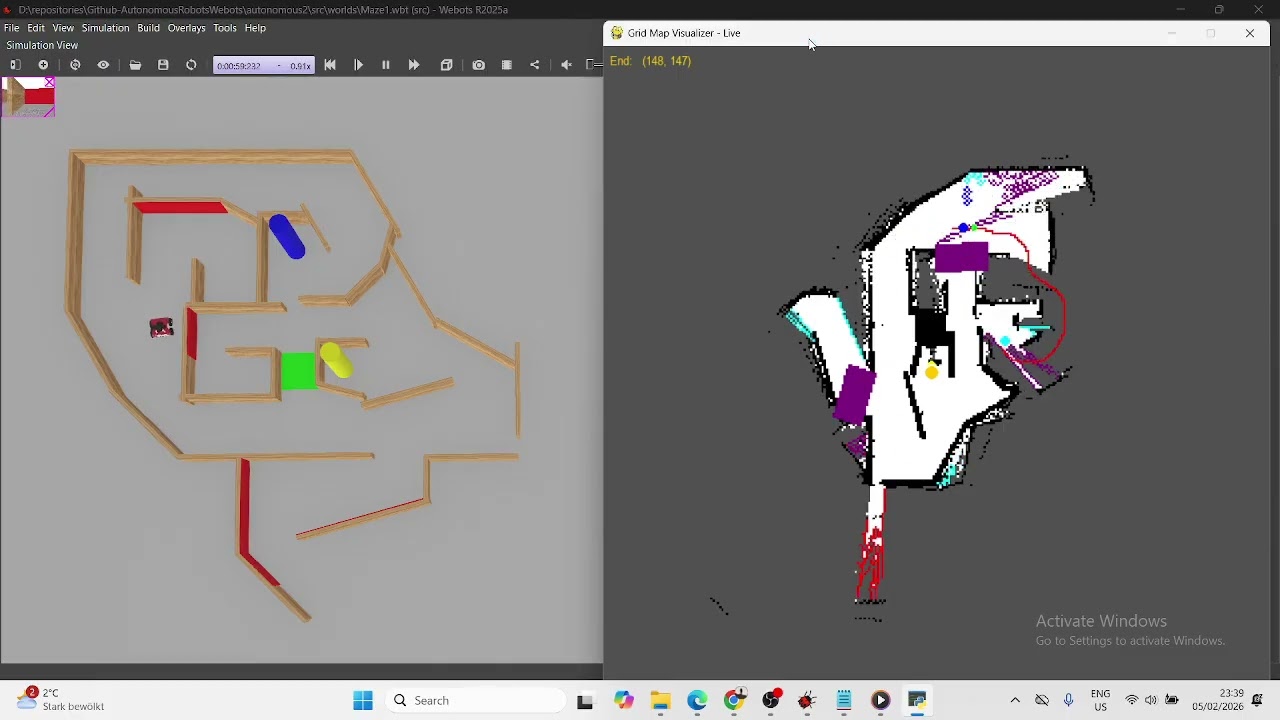
Task: Mute sound with the speaker icon
Action: pyautogui.click(x=567, y=65)
